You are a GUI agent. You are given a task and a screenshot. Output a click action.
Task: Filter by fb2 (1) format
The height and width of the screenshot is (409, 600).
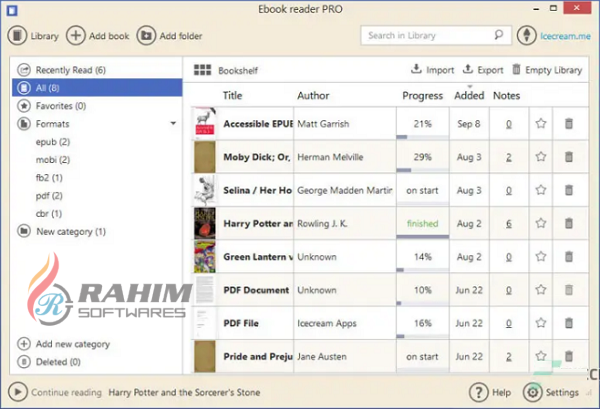pos(49,178)
